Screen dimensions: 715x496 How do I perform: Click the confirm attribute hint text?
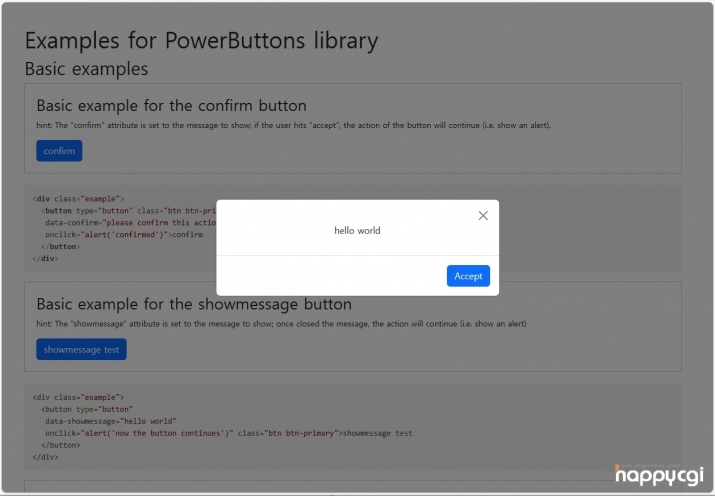coord(294,125)
